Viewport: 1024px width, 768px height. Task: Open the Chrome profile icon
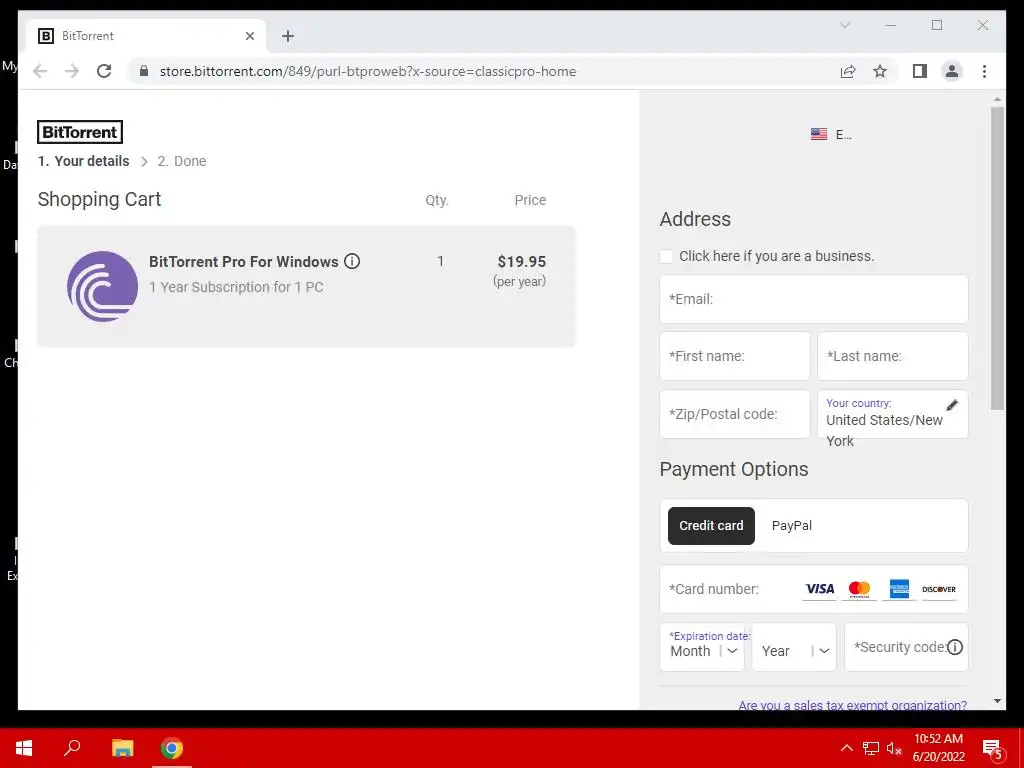[x=952, y=71]
